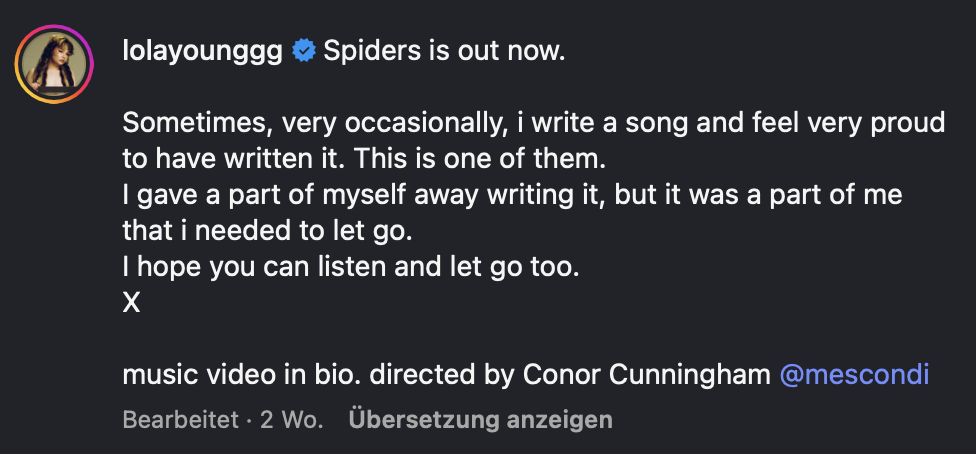Click the Bearbeitet edited label
Viewport: 976px width, 454px height.
tap(180, 420)
